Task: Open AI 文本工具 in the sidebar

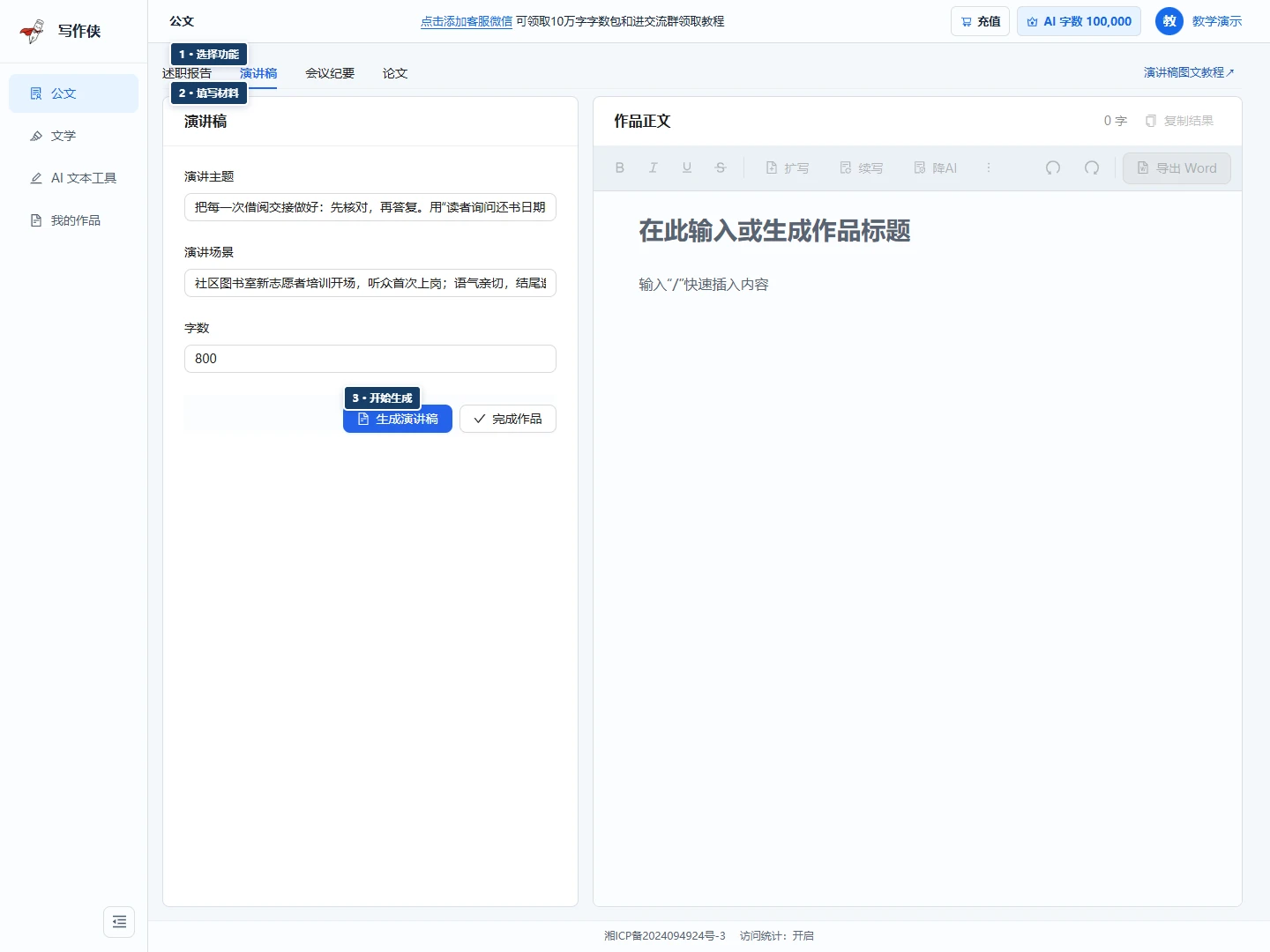Action: 73,178
